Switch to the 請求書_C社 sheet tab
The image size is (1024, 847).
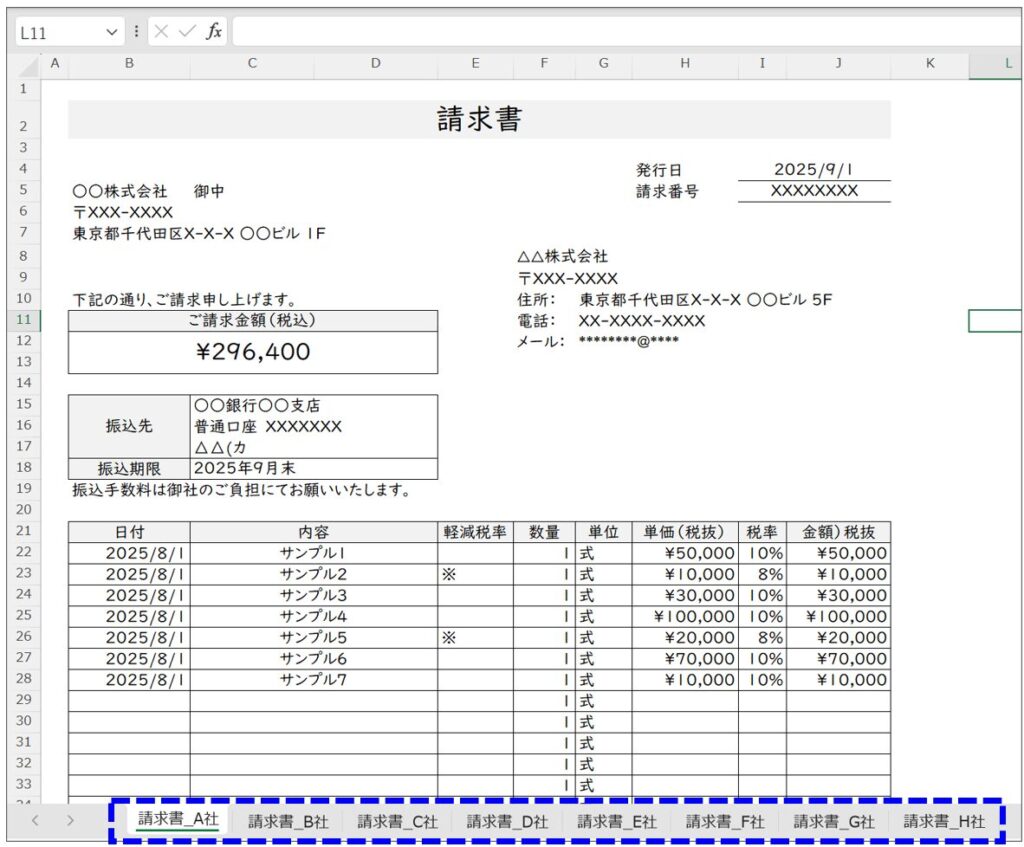(x=397, y=822)
